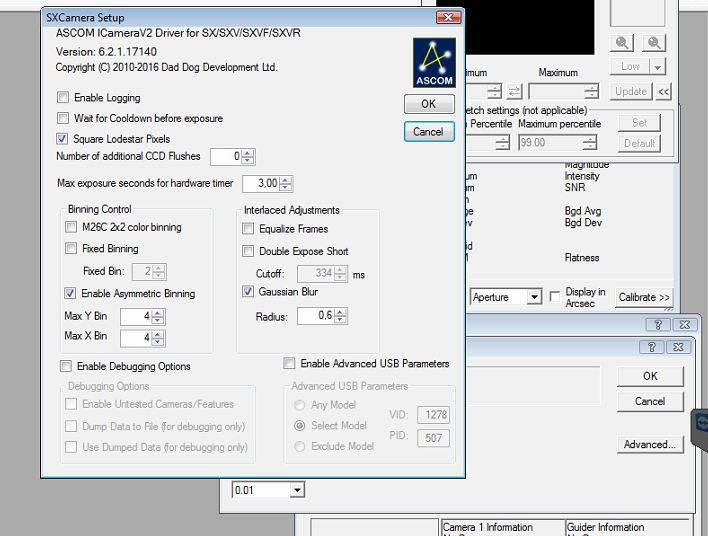The height and width of the screenshot is (536, 708).
Task: Open the Aperture dropdown
Action: (x=534, y=297)
